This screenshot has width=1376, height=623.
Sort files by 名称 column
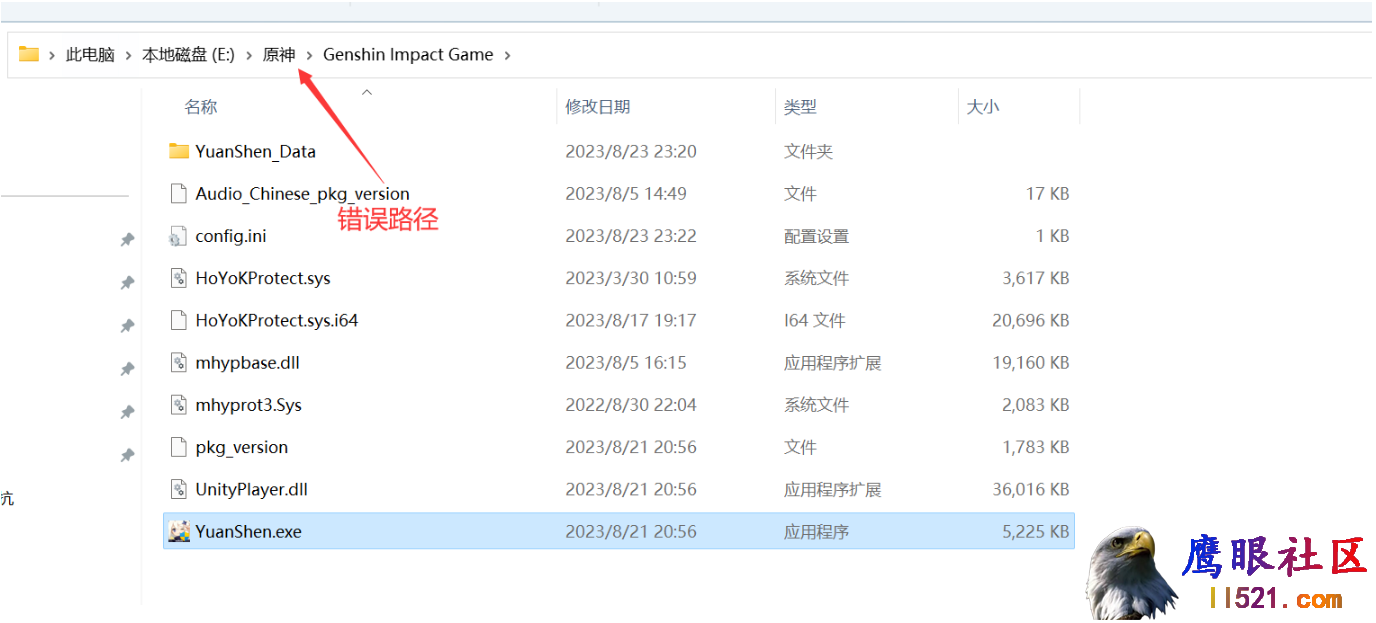click(x=201, y=107)
